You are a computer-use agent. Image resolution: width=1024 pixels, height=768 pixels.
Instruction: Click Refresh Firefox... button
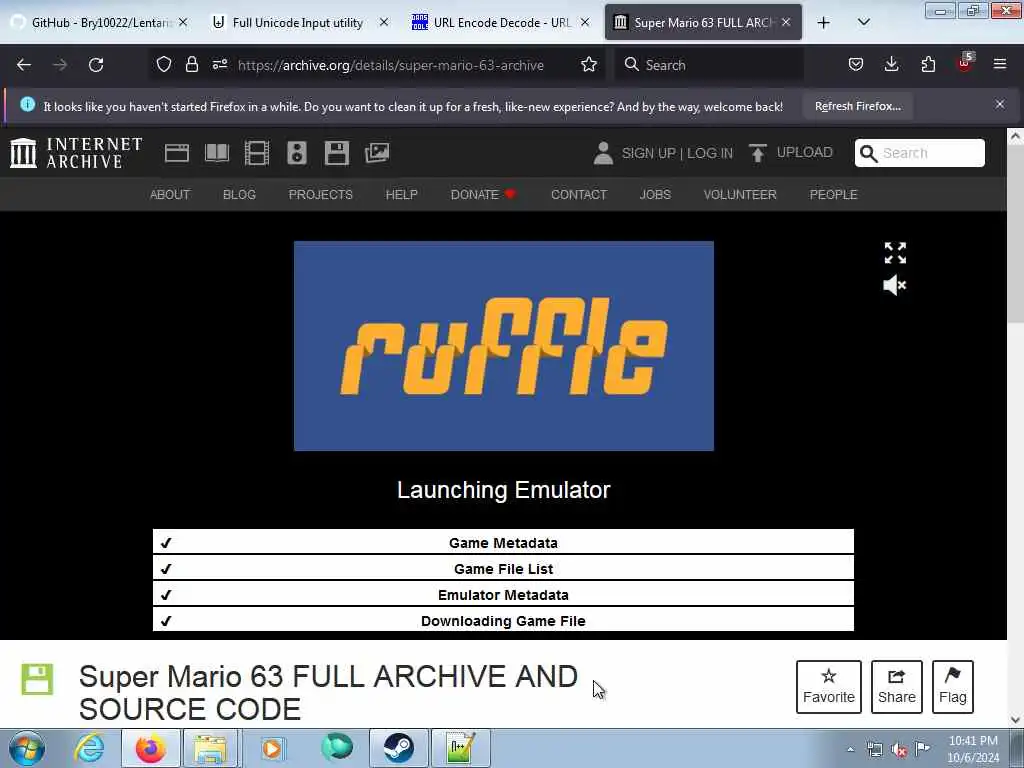(x=858, y=106)
